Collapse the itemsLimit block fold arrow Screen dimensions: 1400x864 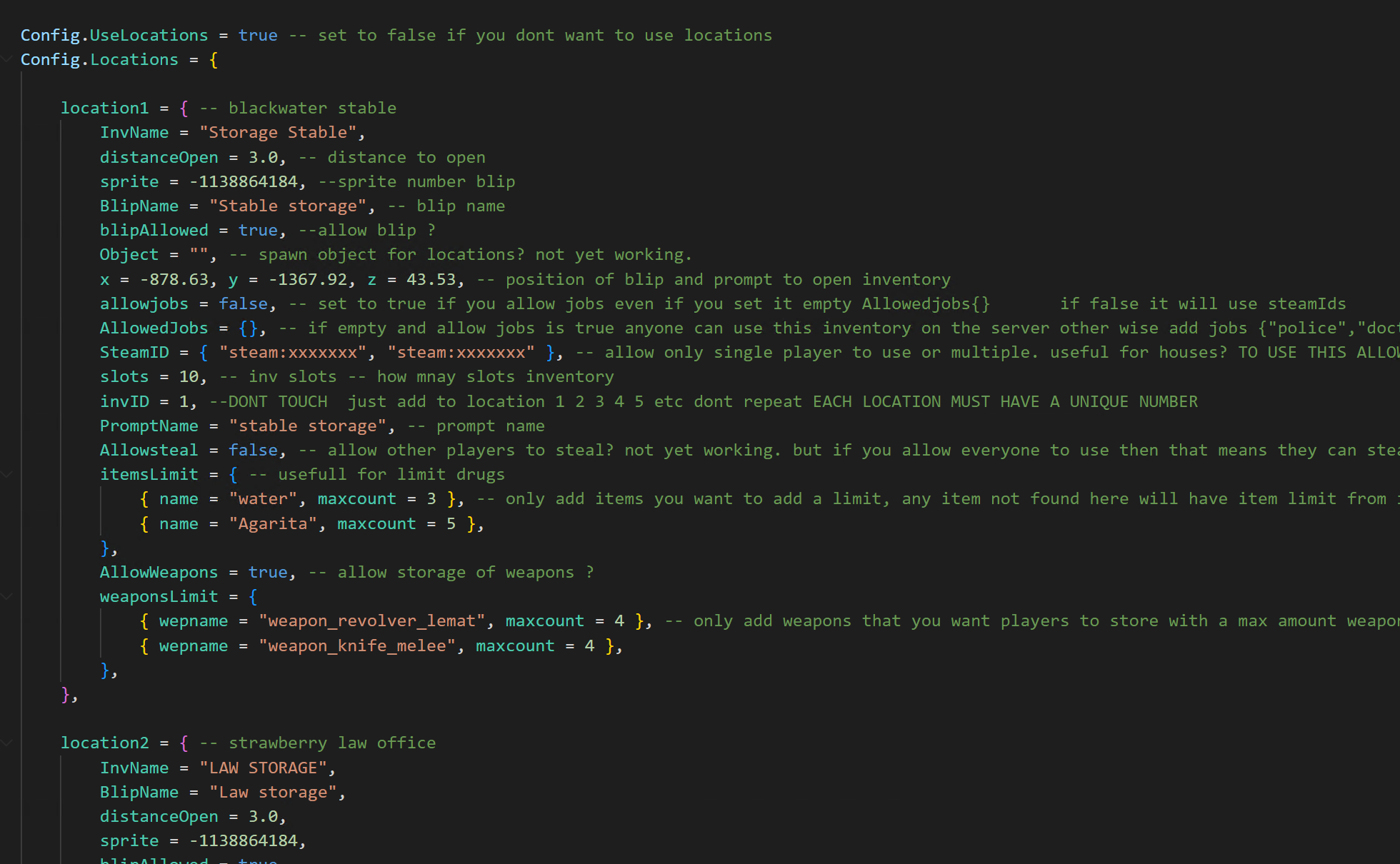pyautogui.click(x=7, y=474)
